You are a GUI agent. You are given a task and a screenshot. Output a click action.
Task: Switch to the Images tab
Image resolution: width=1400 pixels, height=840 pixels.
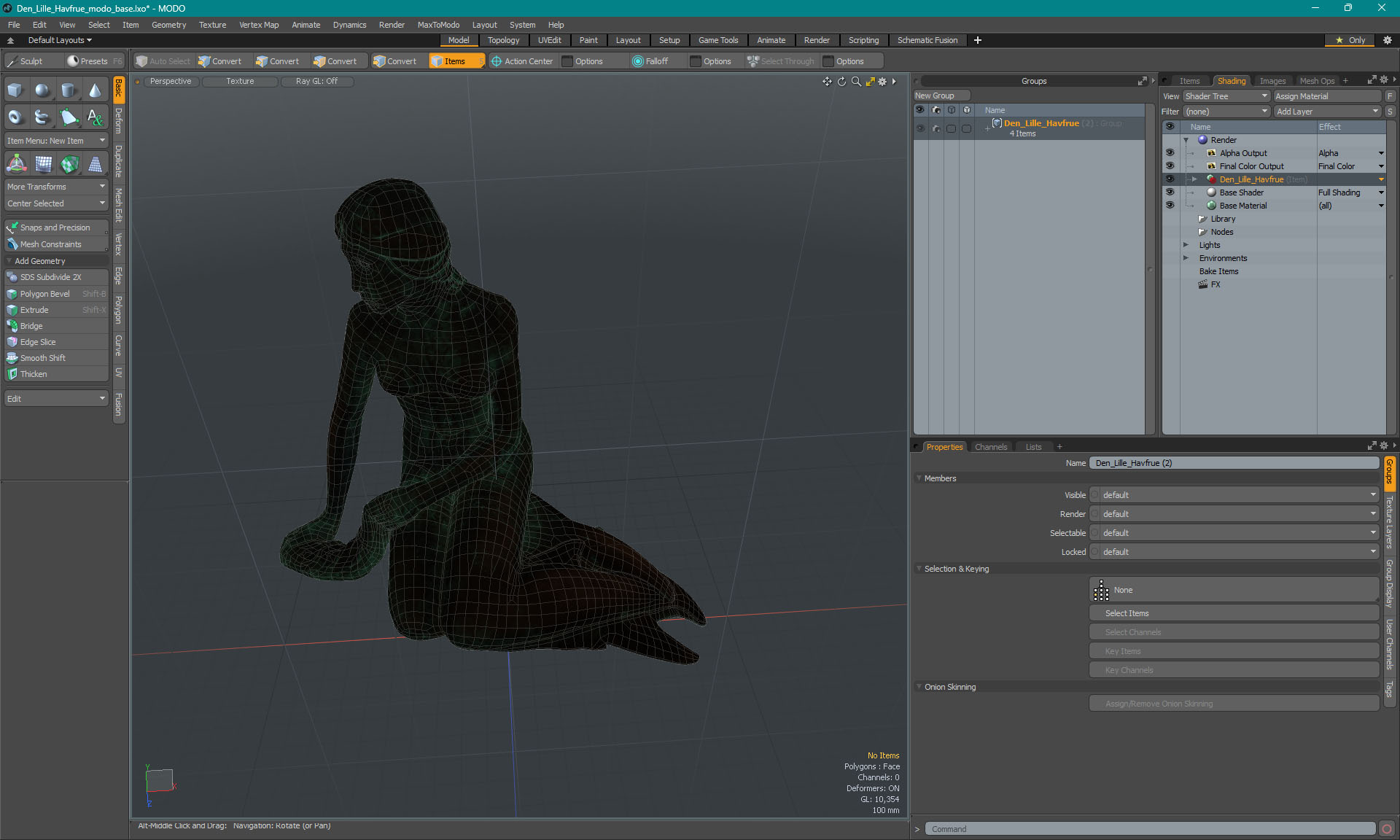1272,81
